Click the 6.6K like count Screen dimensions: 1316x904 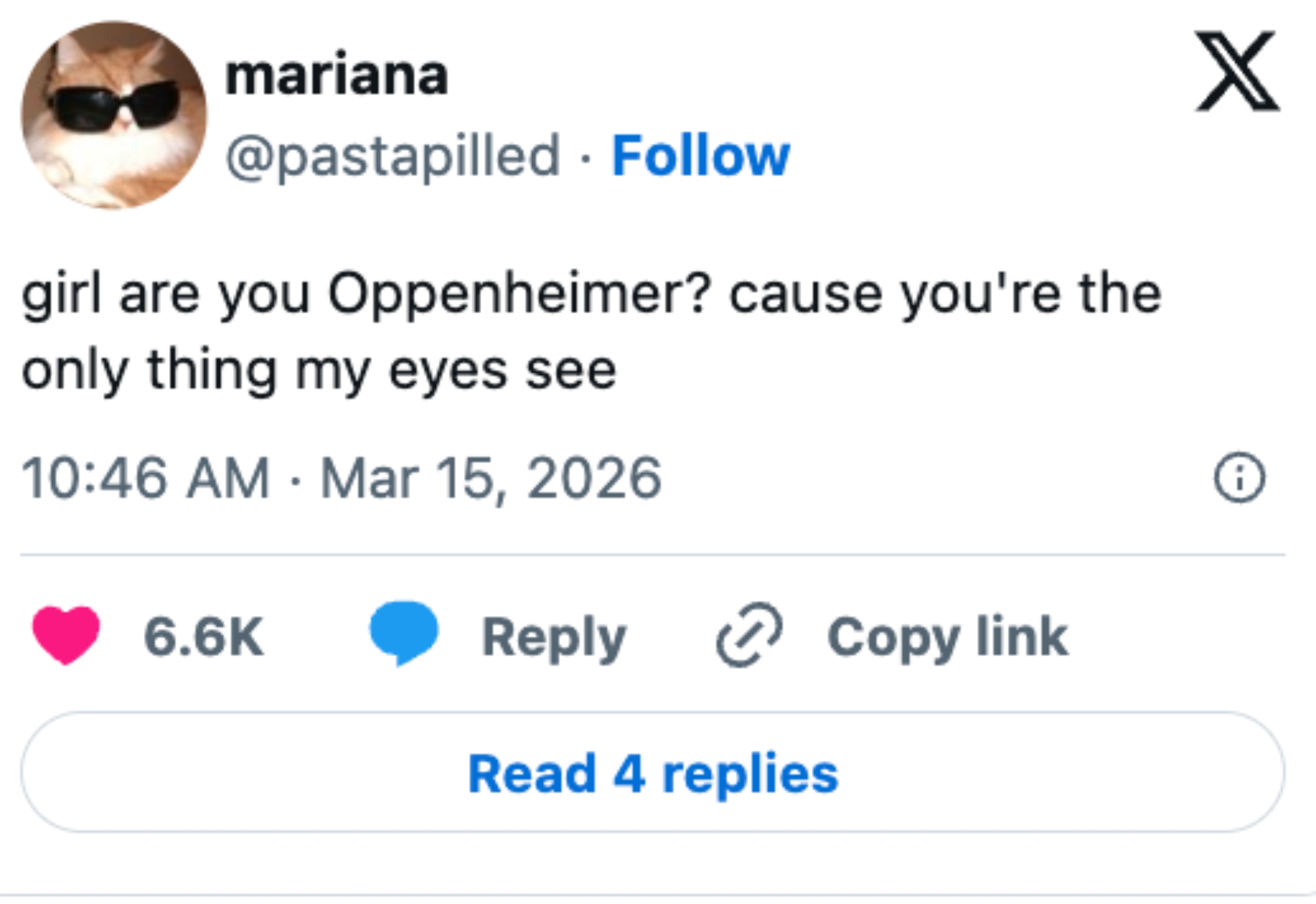tap(204, 636)
